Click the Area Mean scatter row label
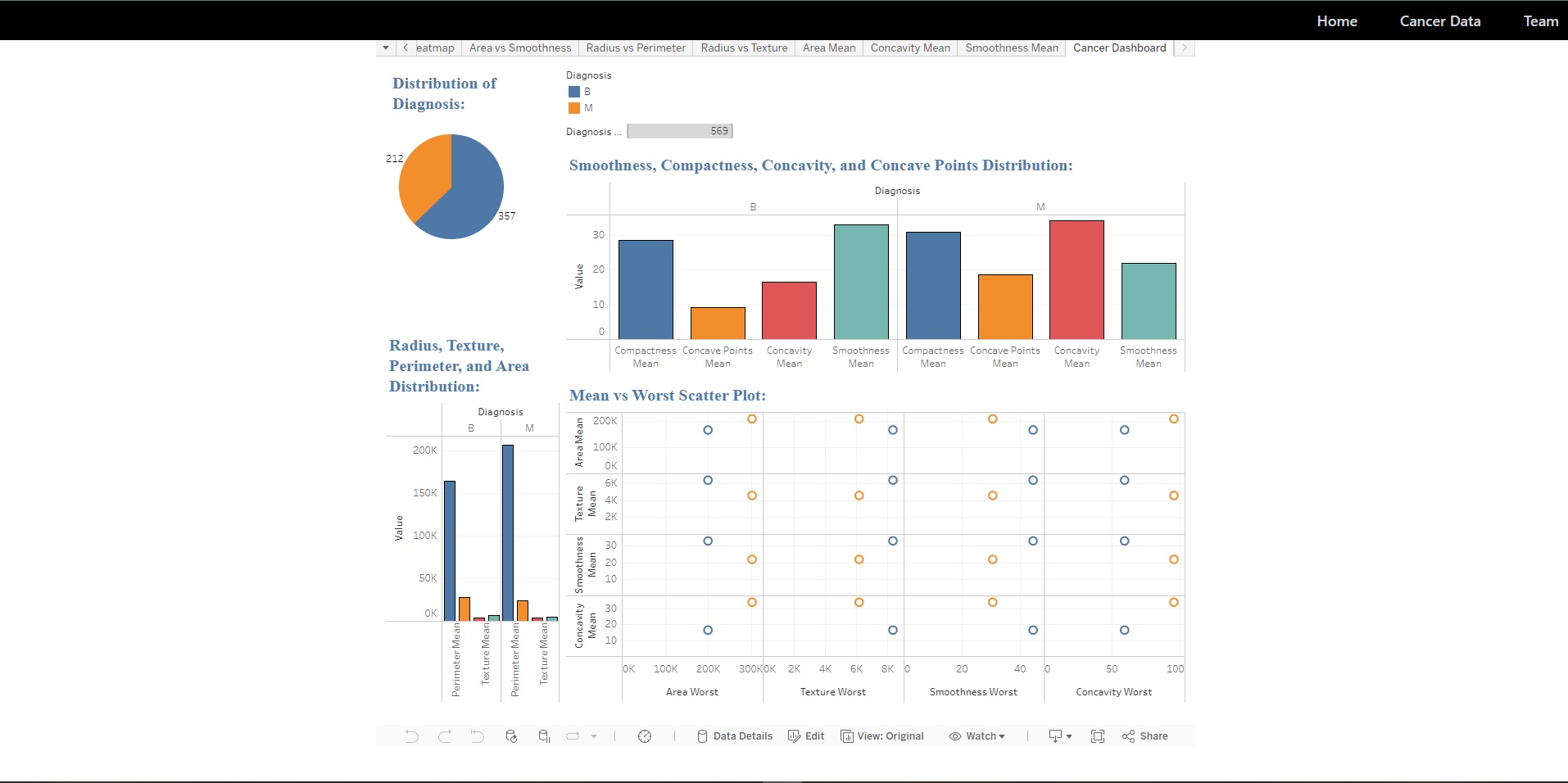Image resolution: width=1568 pixels, height=783 pixels. click(579, 443)
